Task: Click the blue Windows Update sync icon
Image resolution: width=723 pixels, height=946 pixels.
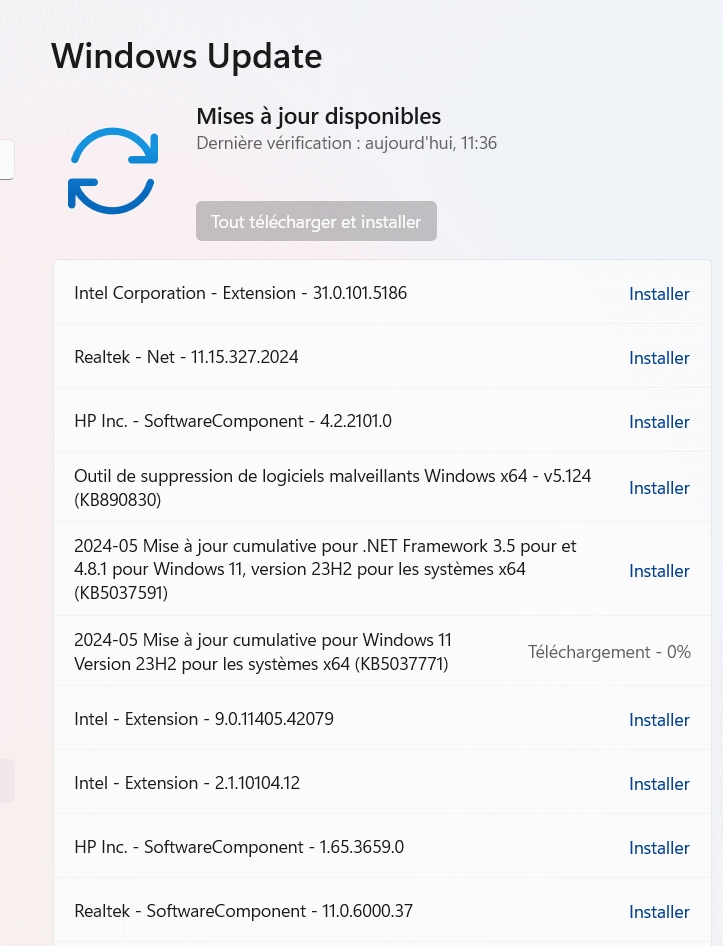Action: coord(113,170)
